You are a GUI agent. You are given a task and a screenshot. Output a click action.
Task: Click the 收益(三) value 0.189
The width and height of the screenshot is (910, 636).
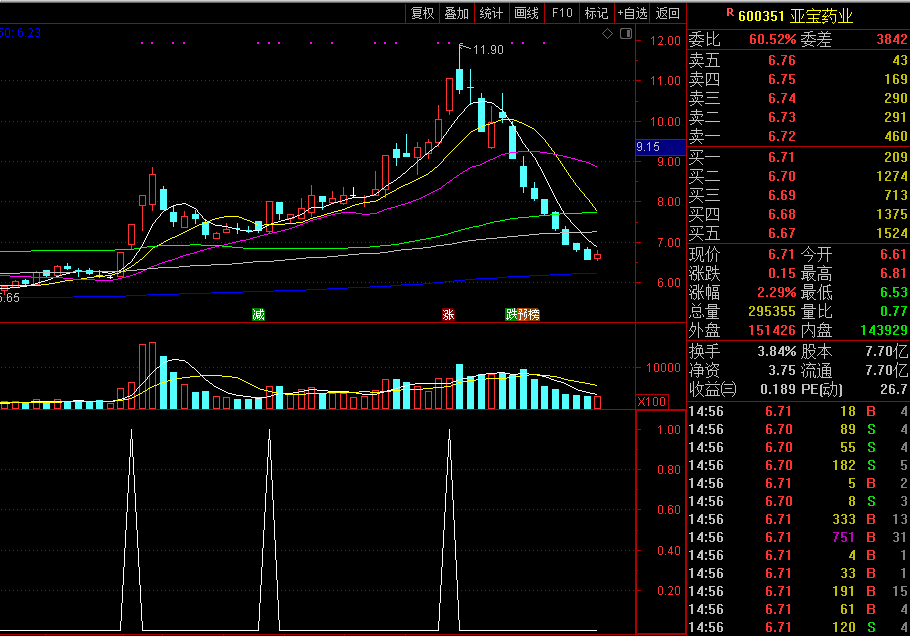(x=778, y=389)
